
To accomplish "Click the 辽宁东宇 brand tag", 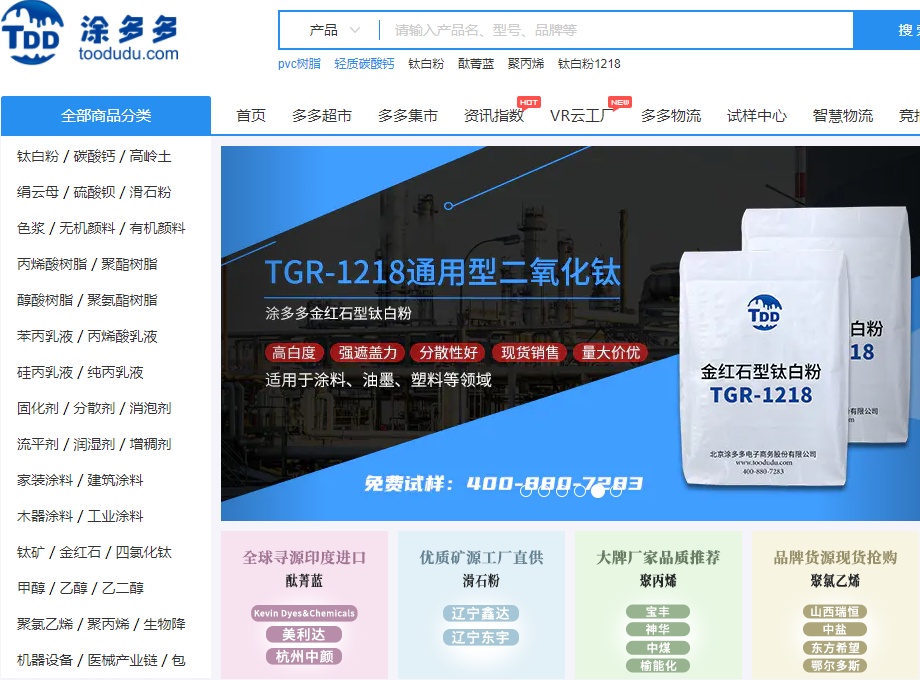I will pyautogui.click(x=481, y=637).
